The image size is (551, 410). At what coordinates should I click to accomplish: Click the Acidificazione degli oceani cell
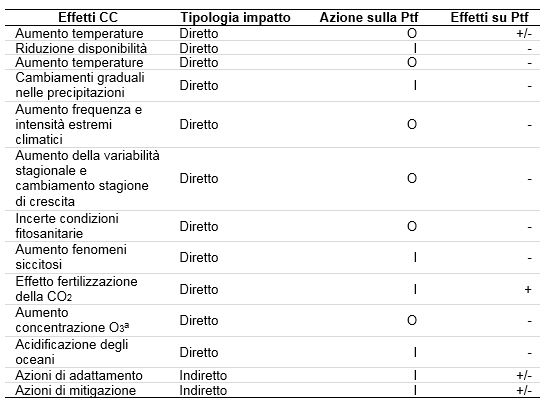[72, 352]
